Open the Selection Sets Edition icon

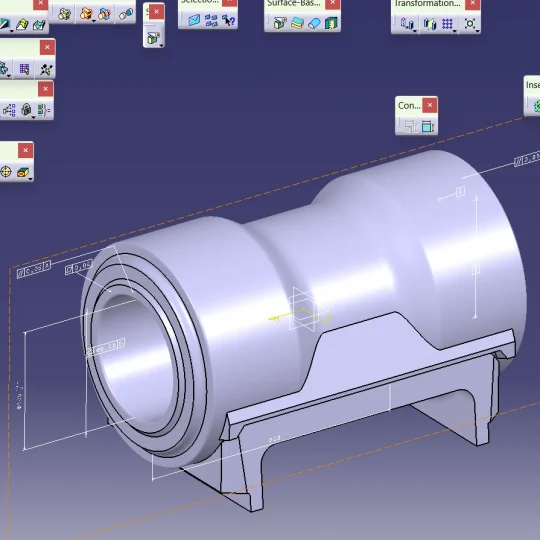click(x=194, y=20)
